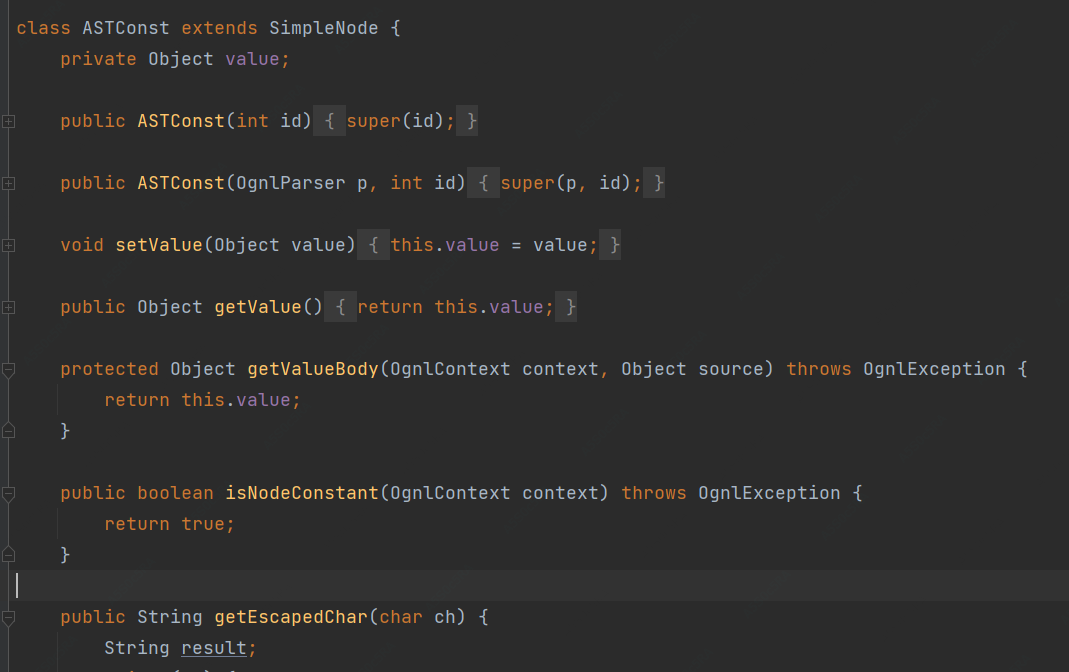Expand the folded ASTConst(int id) constructor
This screenshot has width=1069, height=672.
(x=8, y=121)
